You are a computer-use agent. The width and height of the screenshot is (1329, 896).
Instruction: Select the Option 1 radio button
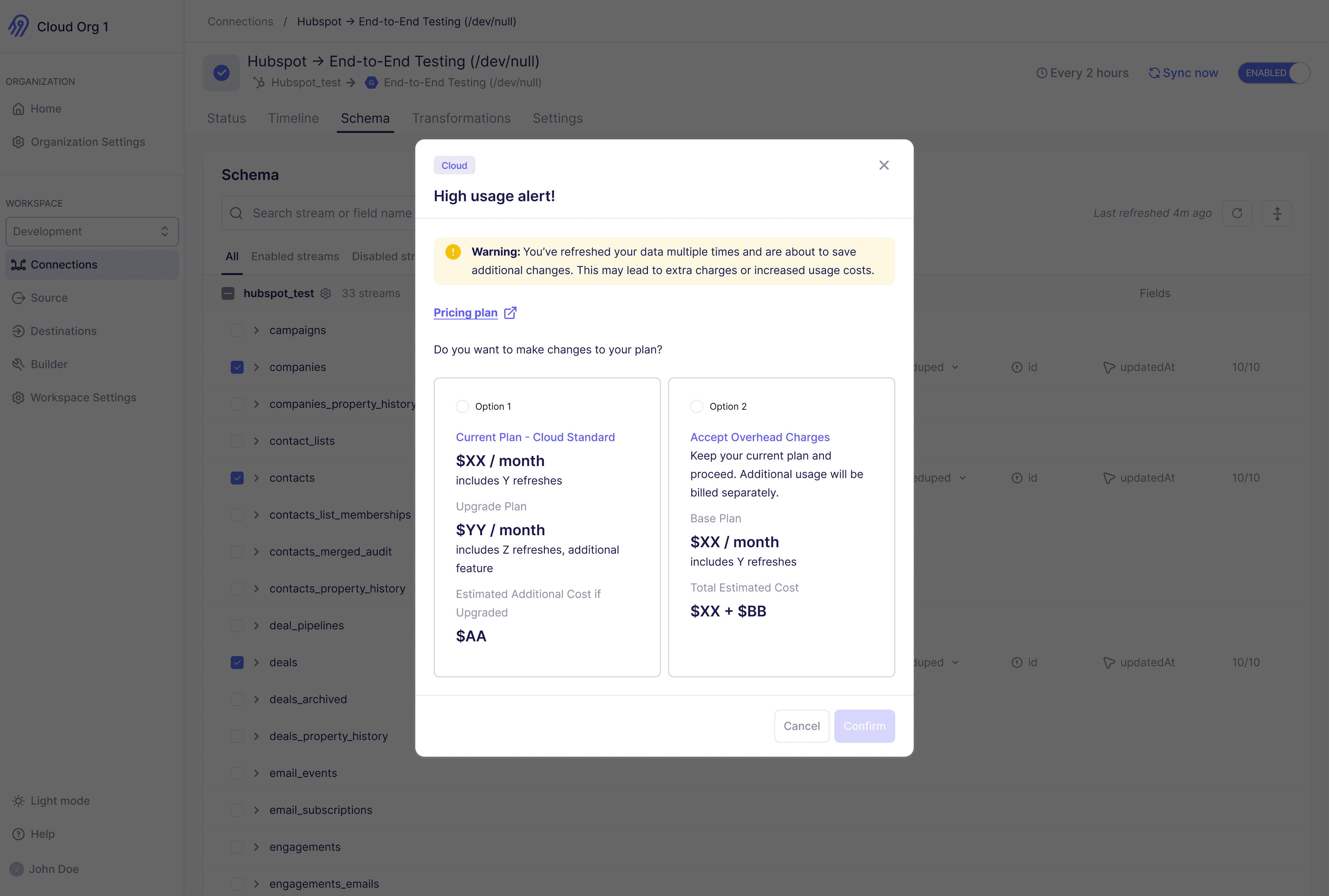point(462,406)
